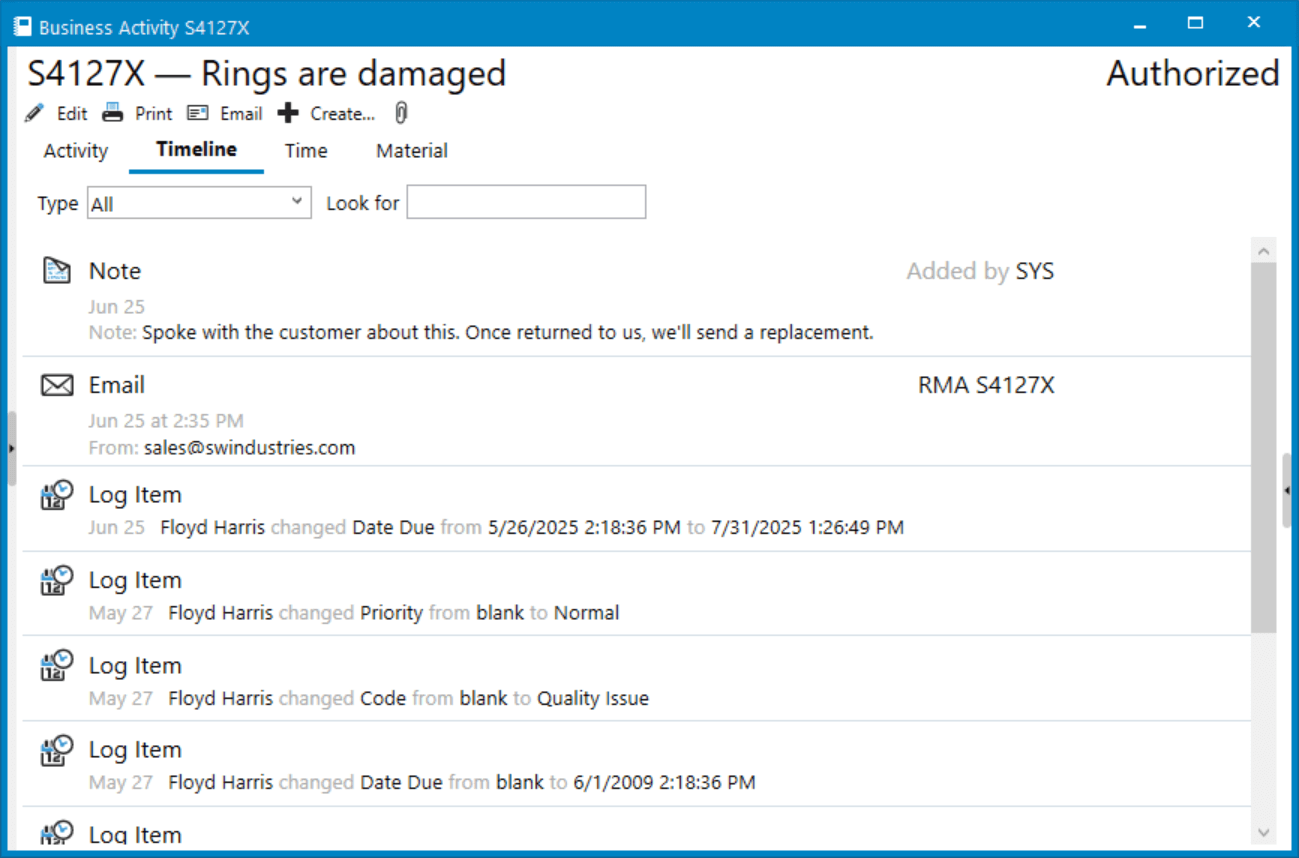Click the Print button label

tap(154, 114)
